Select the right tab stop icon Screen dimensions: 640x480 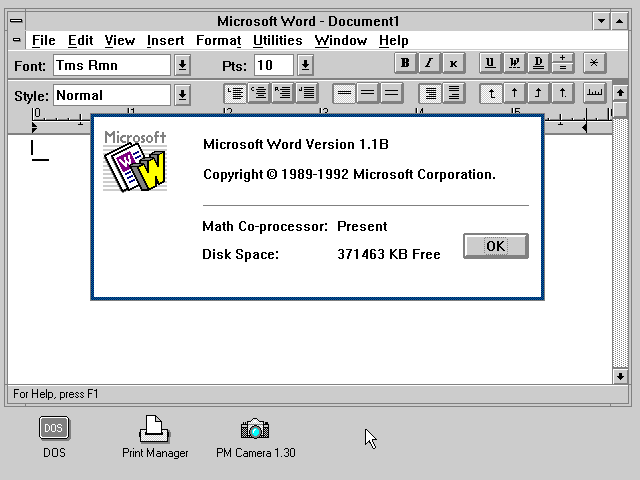pyautogui.click(x=538, y=93)
